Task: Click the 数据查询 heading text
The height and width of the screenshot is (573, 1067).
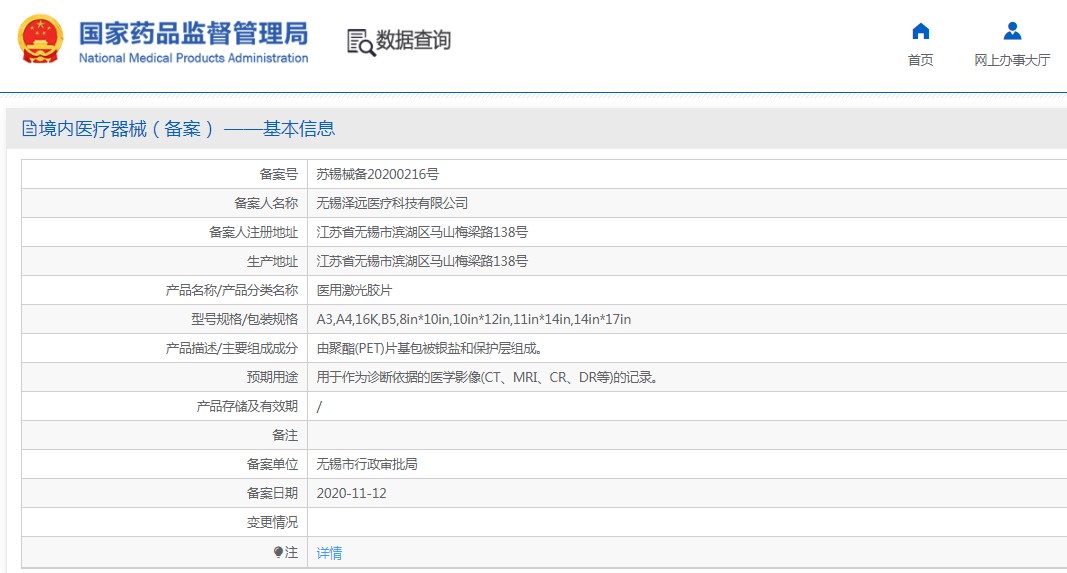Action: tap(414, 40)
